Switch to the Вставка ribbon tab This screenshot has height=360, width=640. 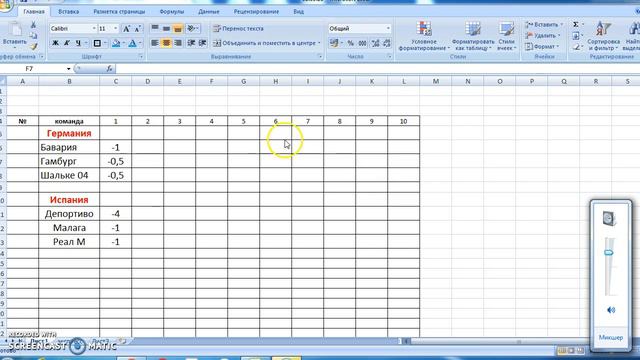coord(69,12)
